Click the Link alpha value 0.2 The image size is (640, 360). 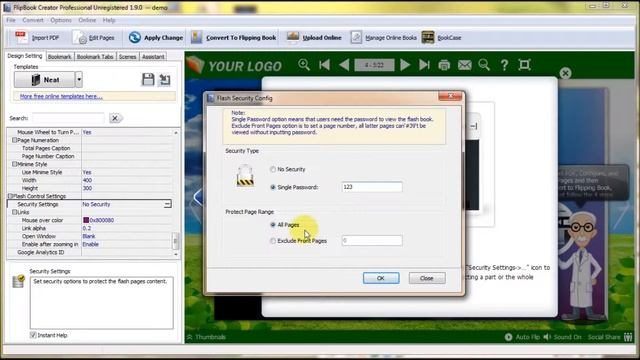[87, 228]
